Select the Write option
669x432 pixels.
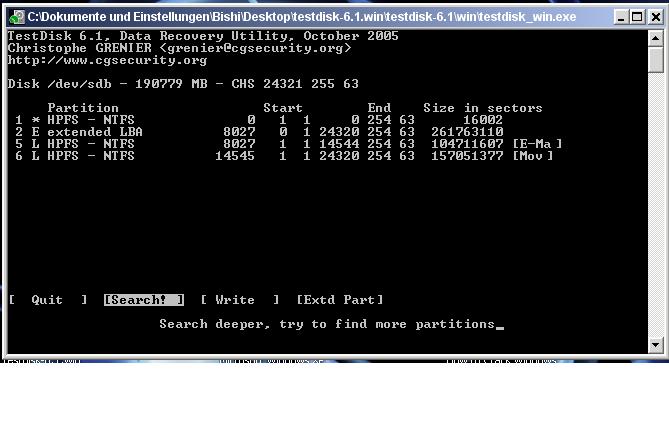point(240,300)
